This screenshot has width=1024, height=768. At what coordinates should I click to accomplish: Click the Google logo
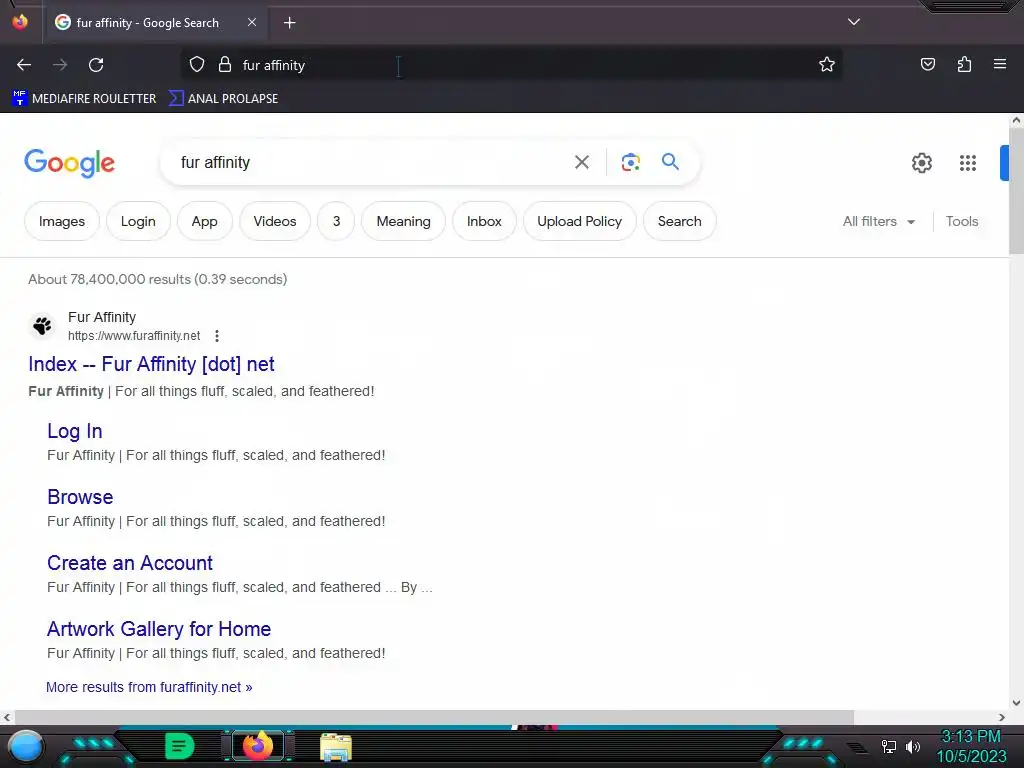point(69,163)
